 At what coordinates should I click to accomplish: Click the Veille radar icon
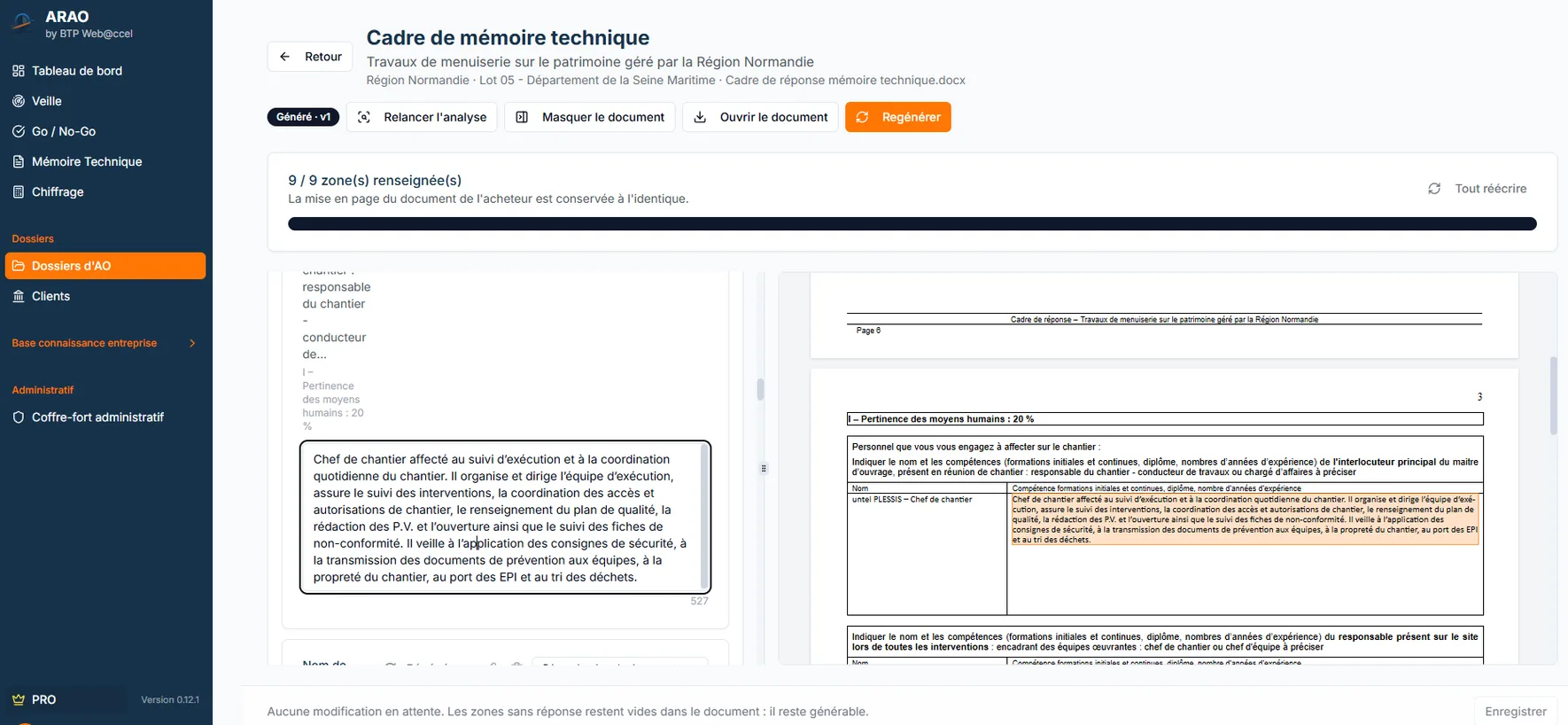[x=19, y=101]
